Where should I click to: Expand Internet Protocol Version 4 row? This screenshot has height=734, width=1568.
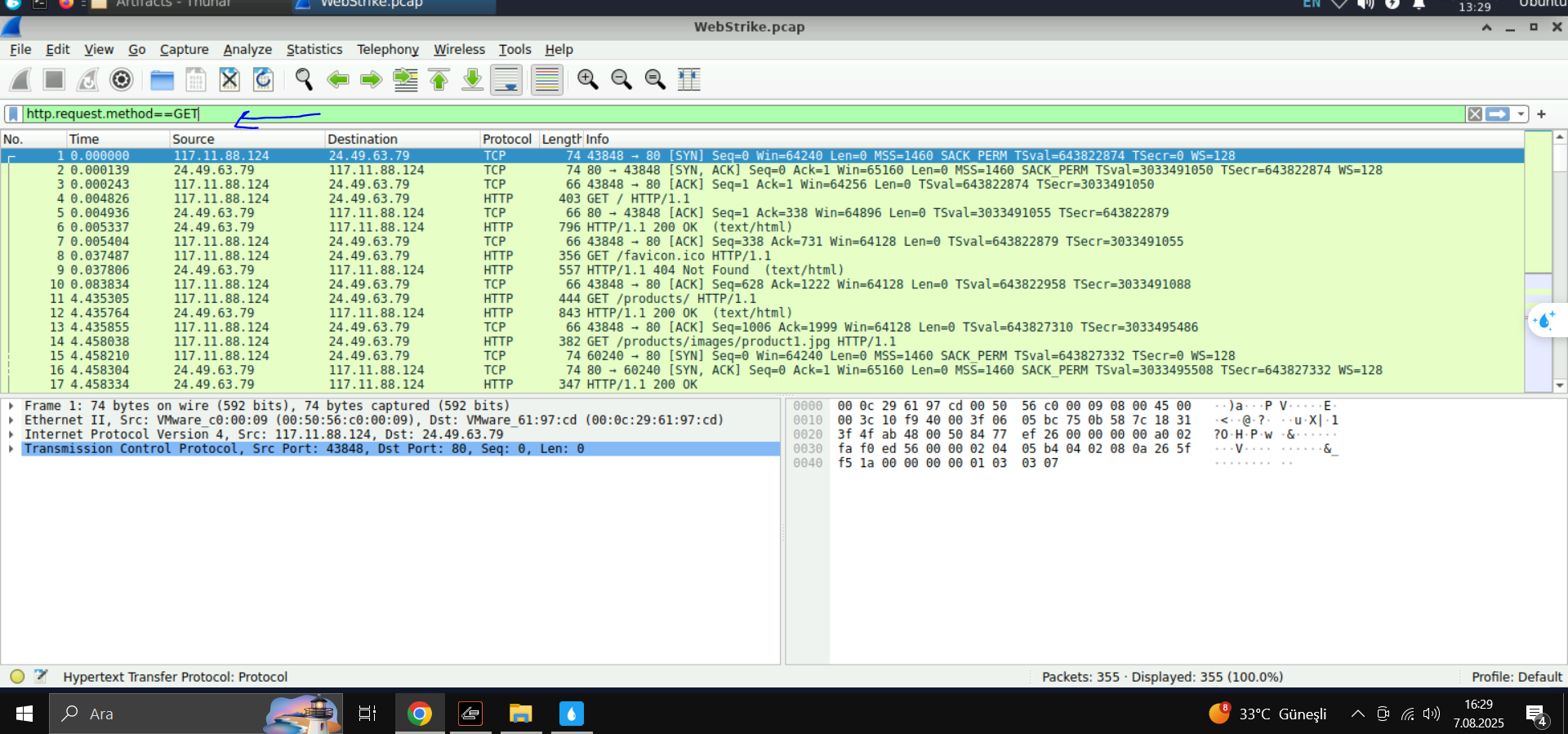click(x=11, y=434)
